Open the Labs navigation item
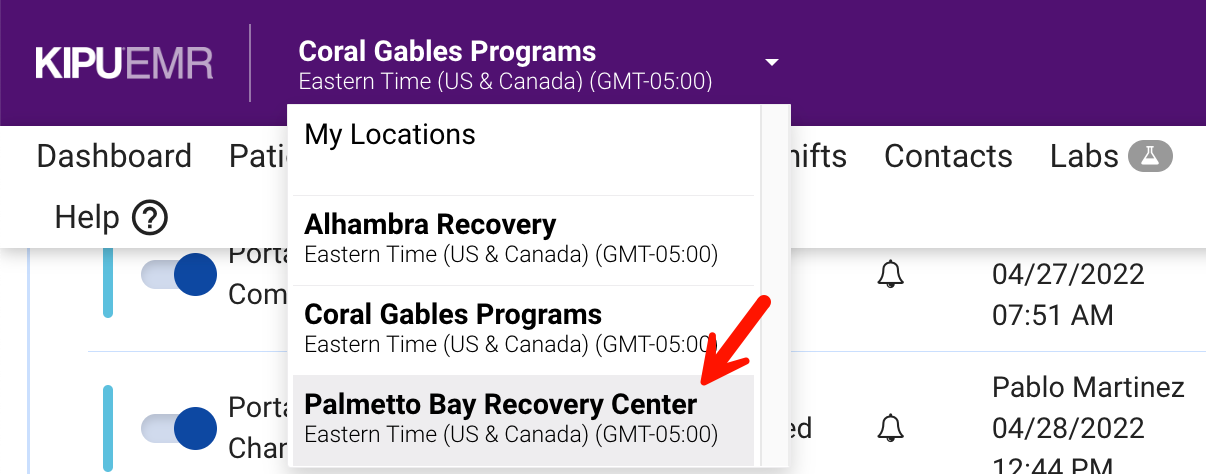Image resolution: width=1206 pixels, height=474 pixels. [1084, 156]
